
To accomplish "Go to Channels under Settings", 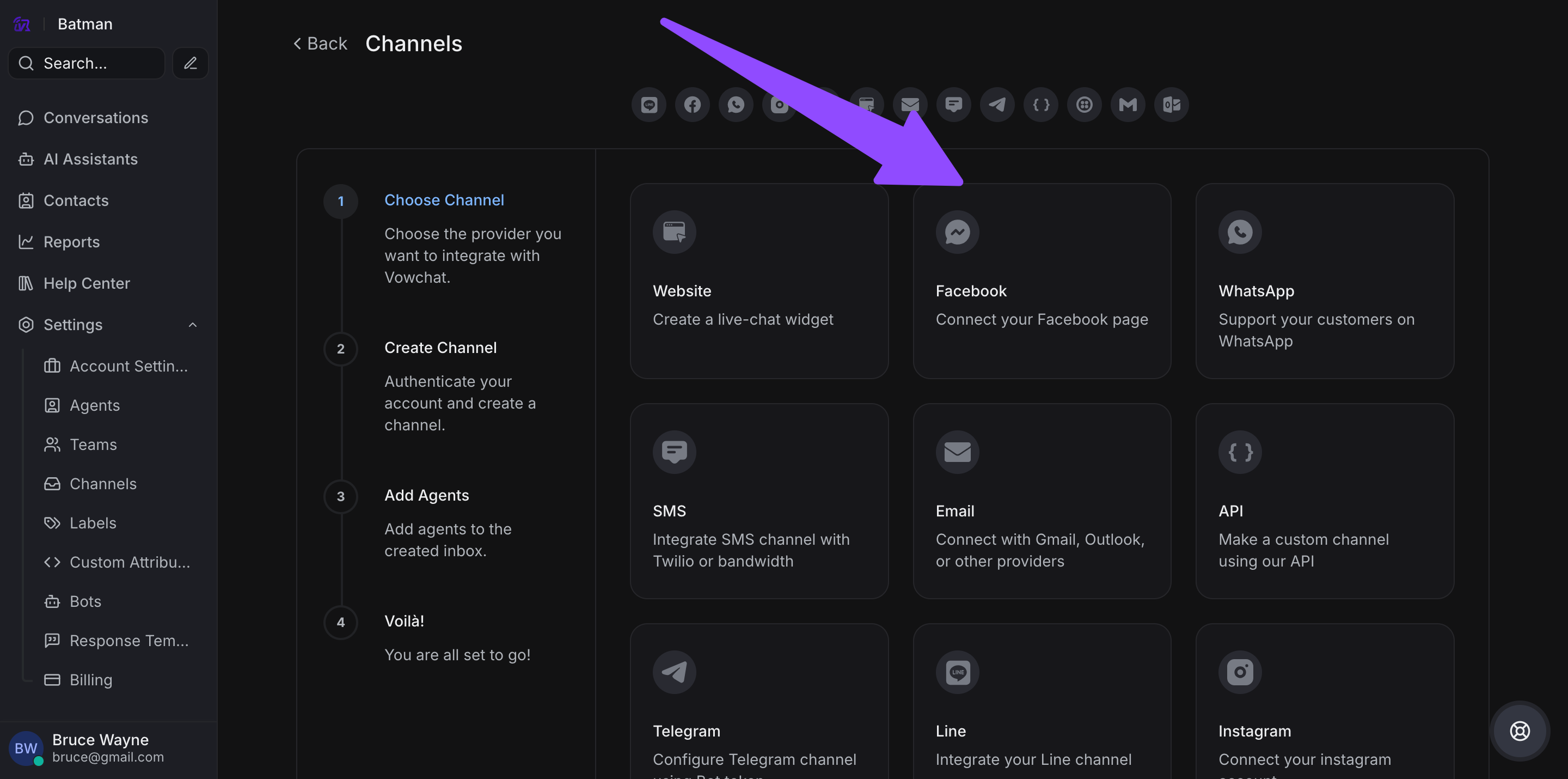I will [x=103, y=484].
